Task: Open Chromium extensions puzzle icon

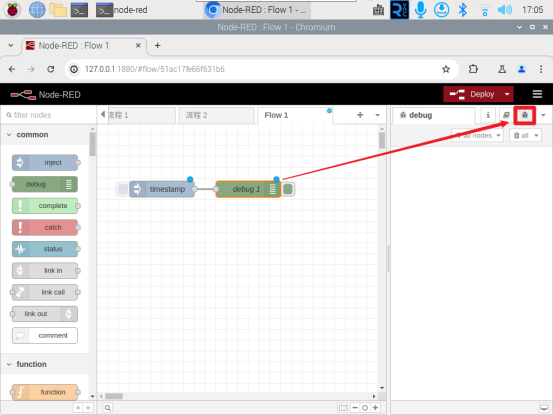Action: coord(473,69)
